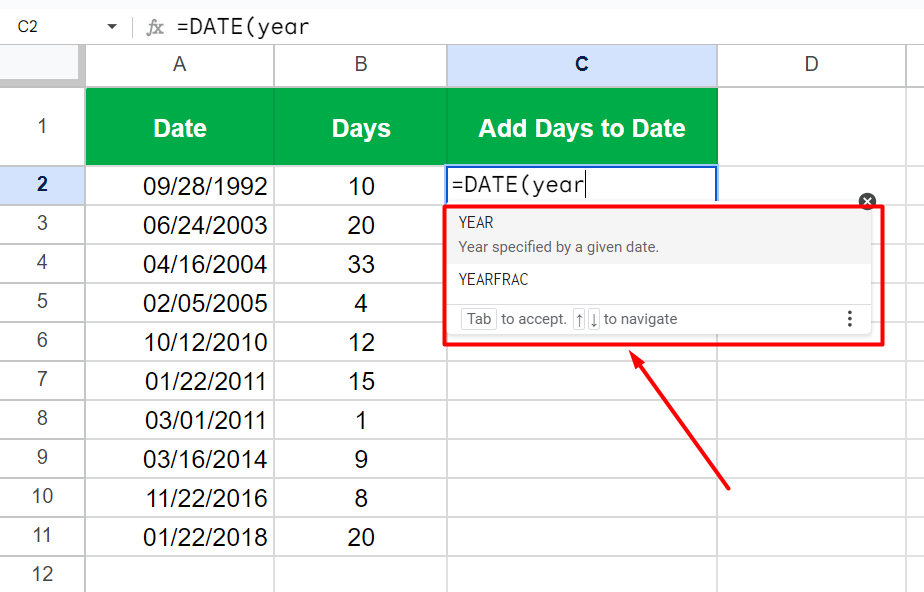Click Days cell with value 12

click(x=361, y=341)
